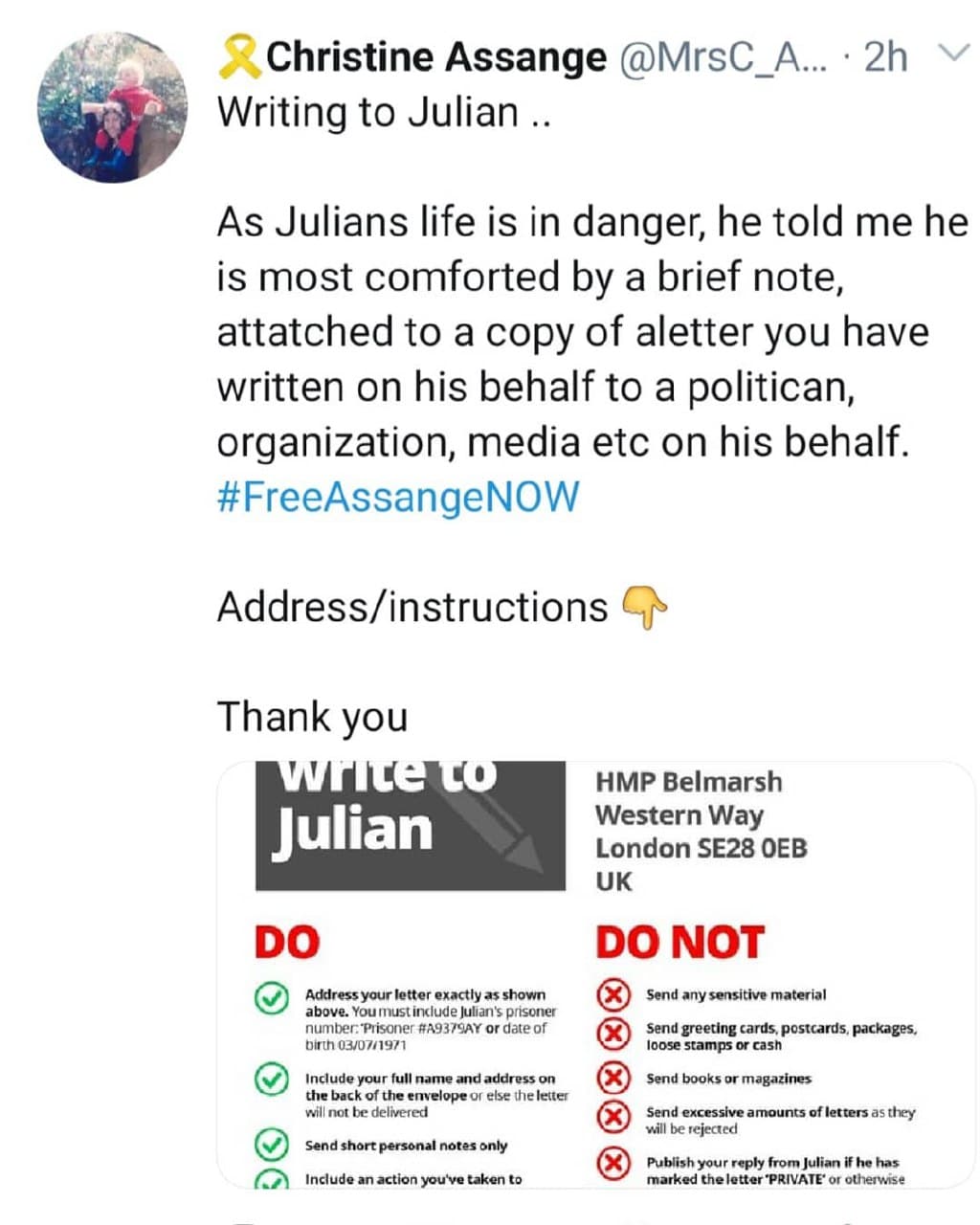The image size is (980, 1225).
Task: Click Christine Assange display name
Action: (x=436, y=57)
